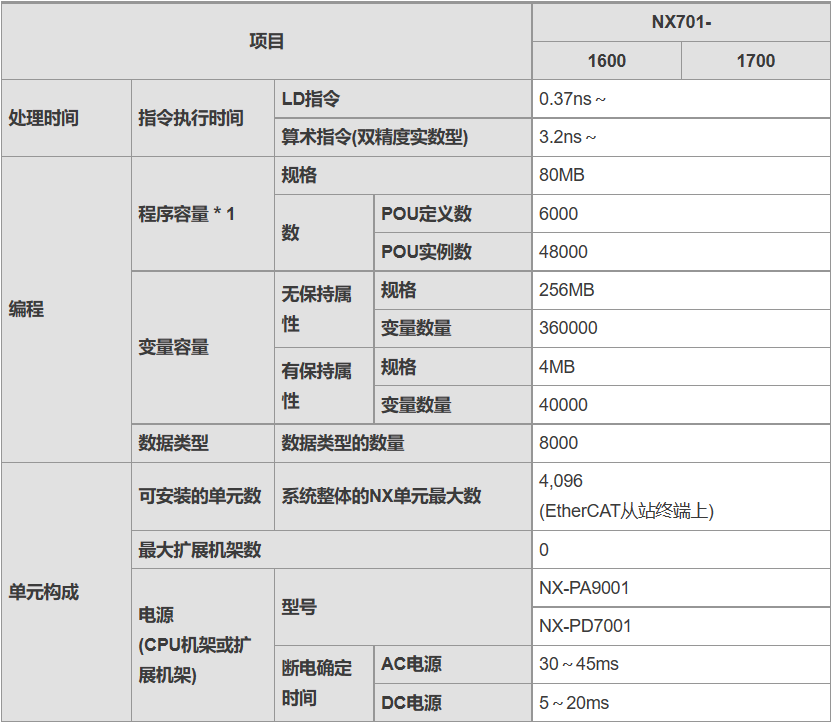831x722 pixels.
Task: Select the 系统整体的NX单元最大数 cell
Action: [381, 496]
